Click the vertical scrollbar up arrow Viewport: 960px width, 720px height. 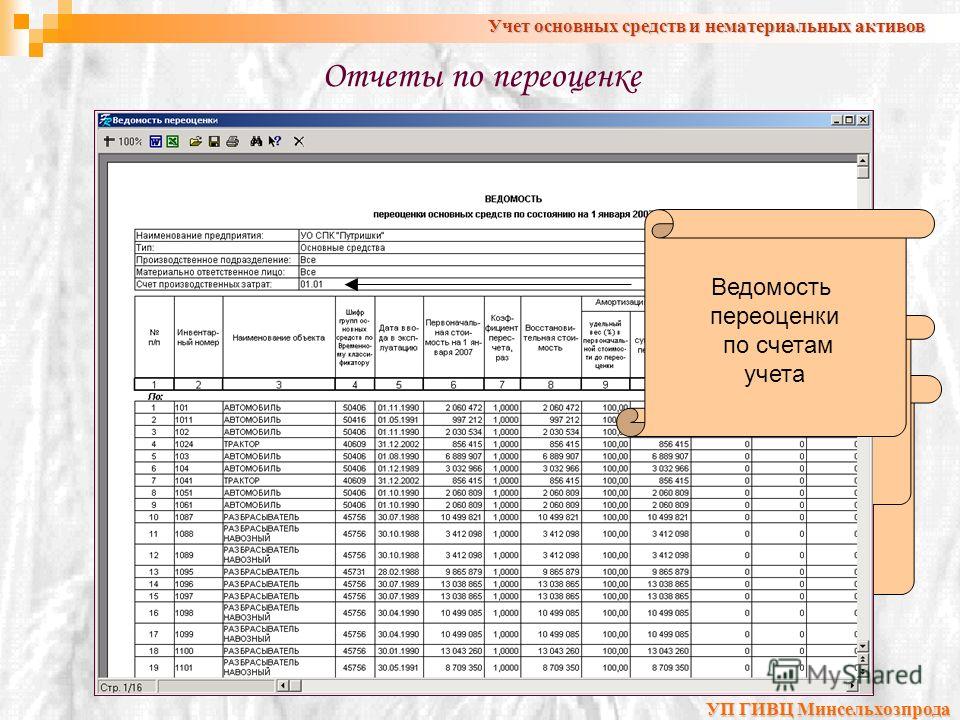[863, 160]
